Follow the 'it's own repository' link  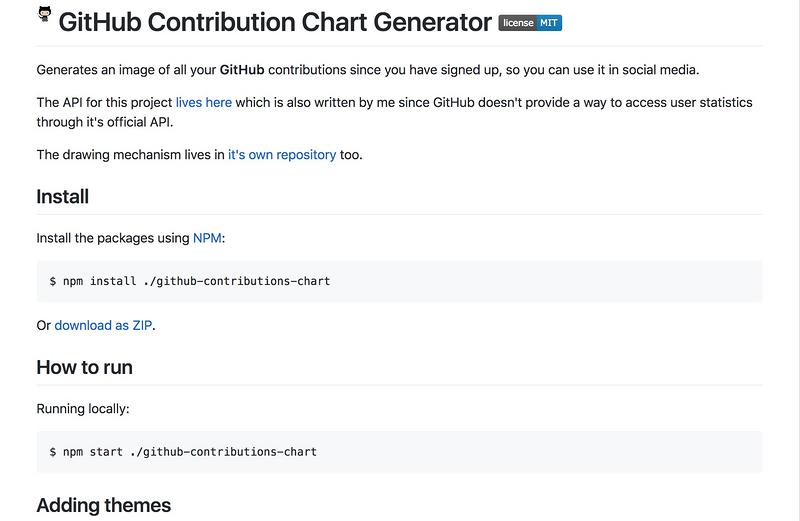[282, 155]
